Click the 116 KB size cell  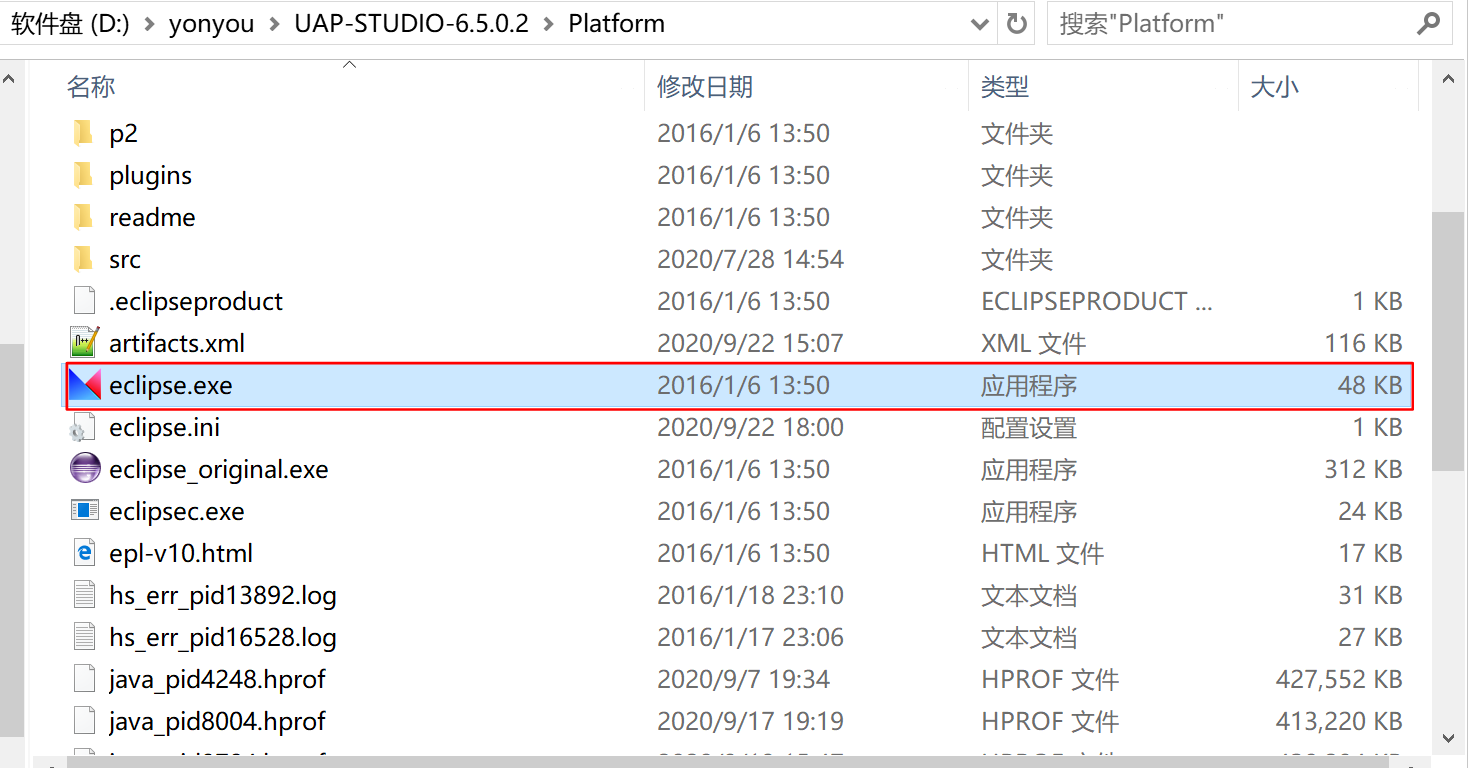[x=1364, y=343]
